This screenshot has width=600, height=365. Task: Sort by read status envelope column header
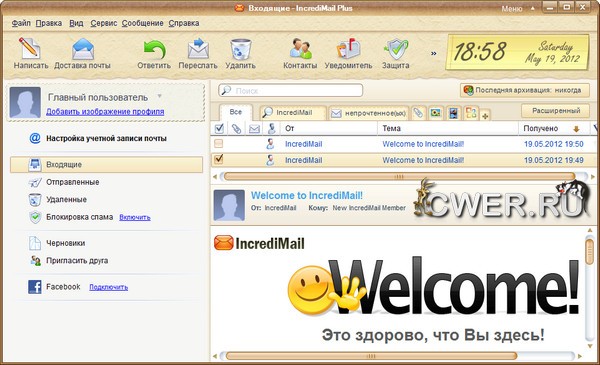coord(254,129)
